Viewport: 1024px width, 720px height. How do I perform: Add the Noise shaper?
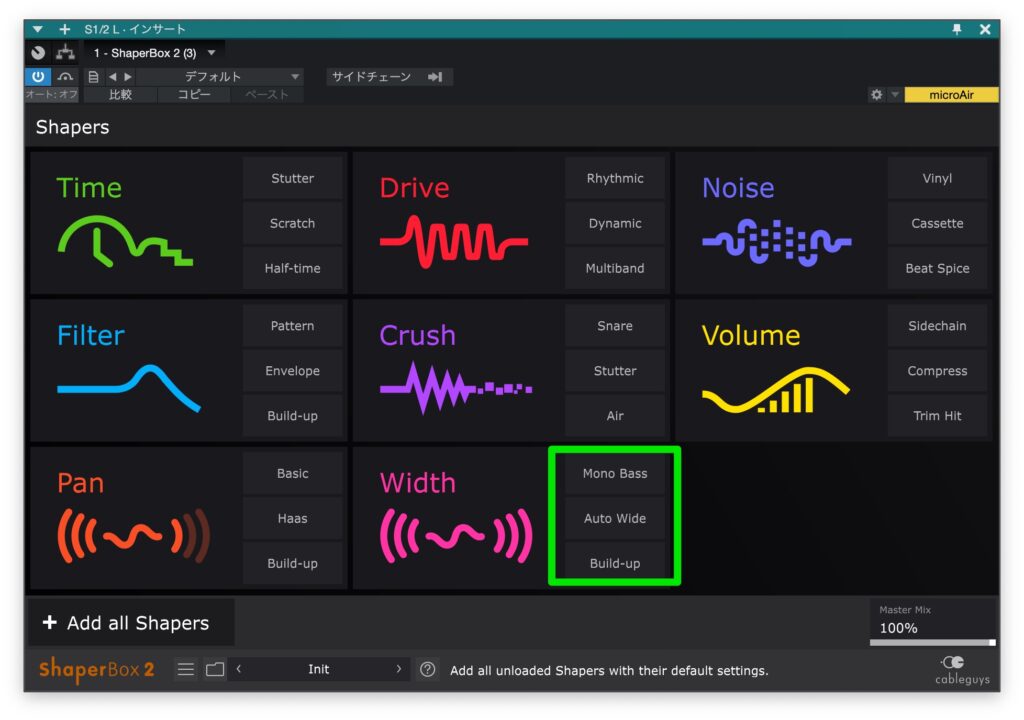tap(779, 222)
